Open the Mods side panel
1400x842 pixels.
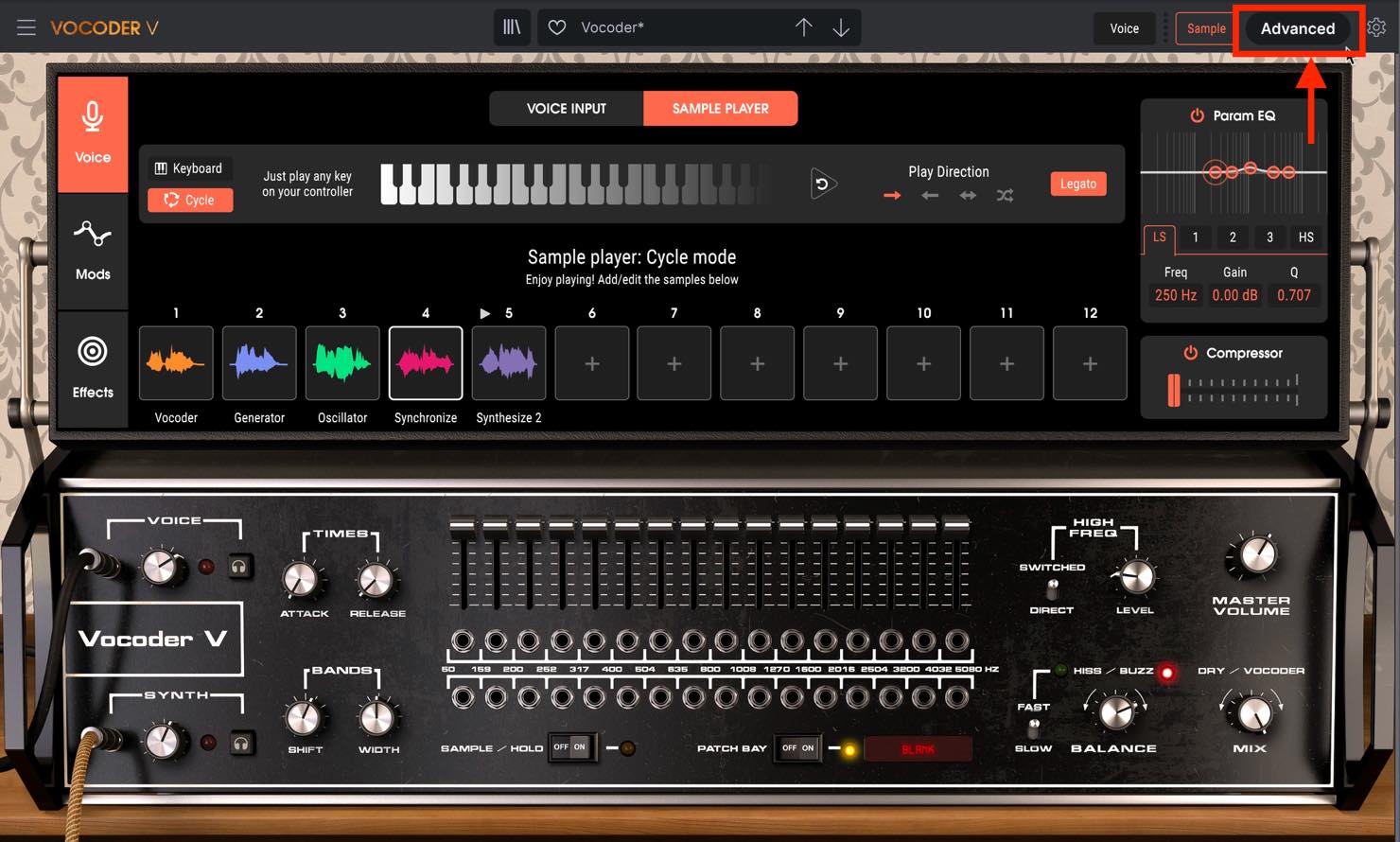(93, 251)
